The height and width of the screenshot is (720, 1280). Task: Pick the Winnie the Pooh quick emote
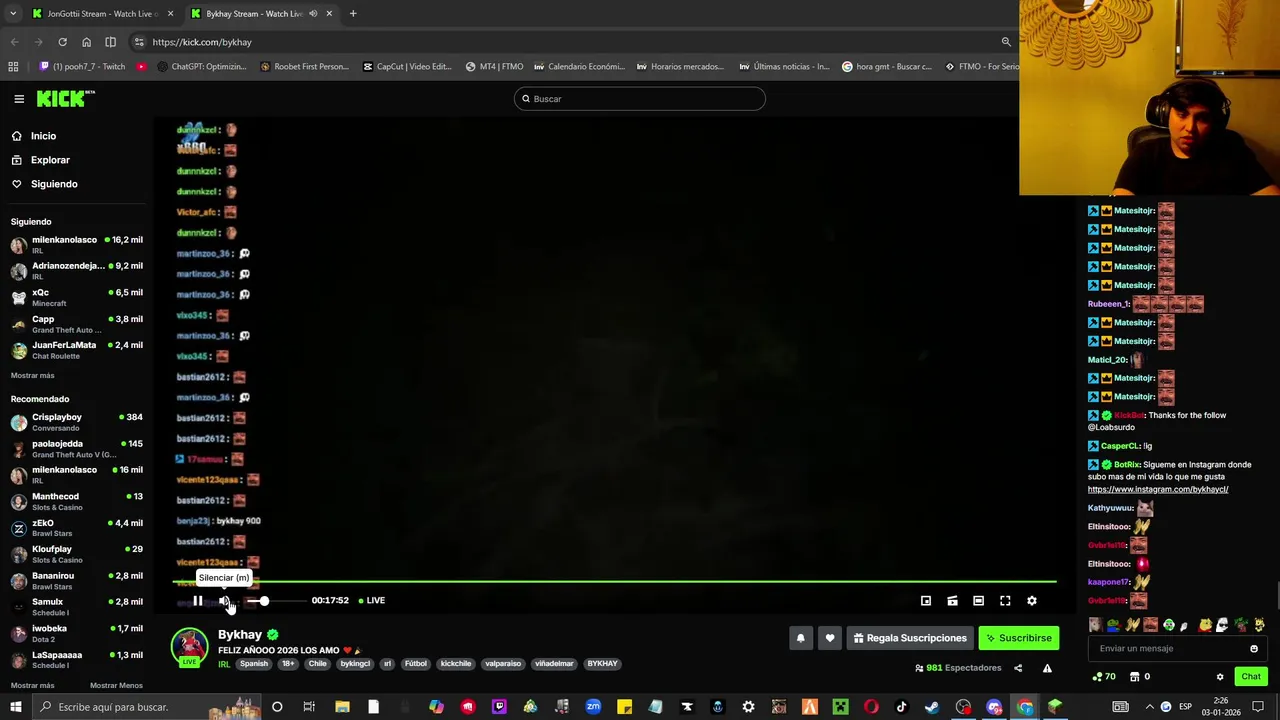click(x=1205, y=625)
